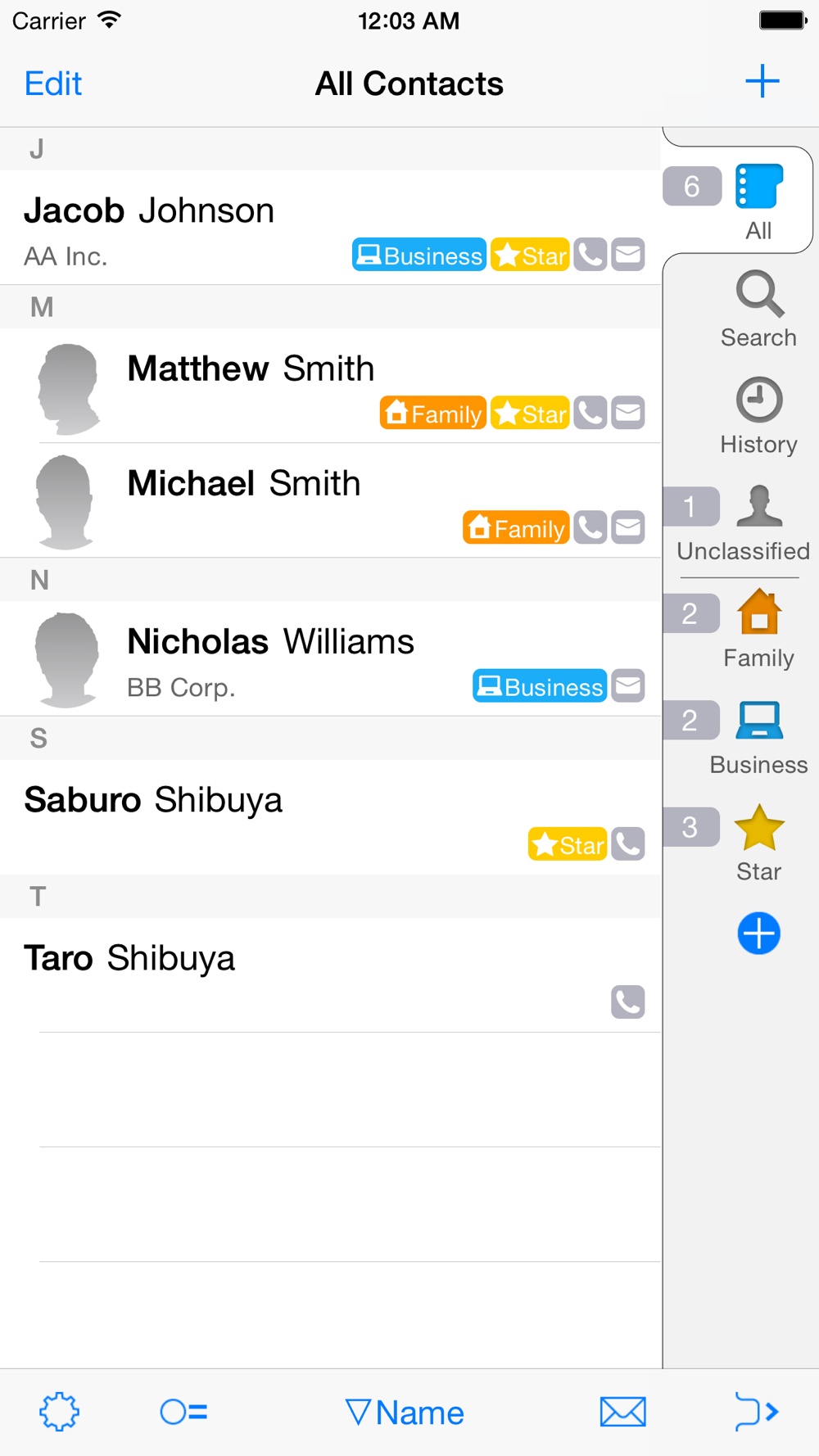819x1456 pixels.
Task: Open the settings gear icon
Action: click(59, 1412)
